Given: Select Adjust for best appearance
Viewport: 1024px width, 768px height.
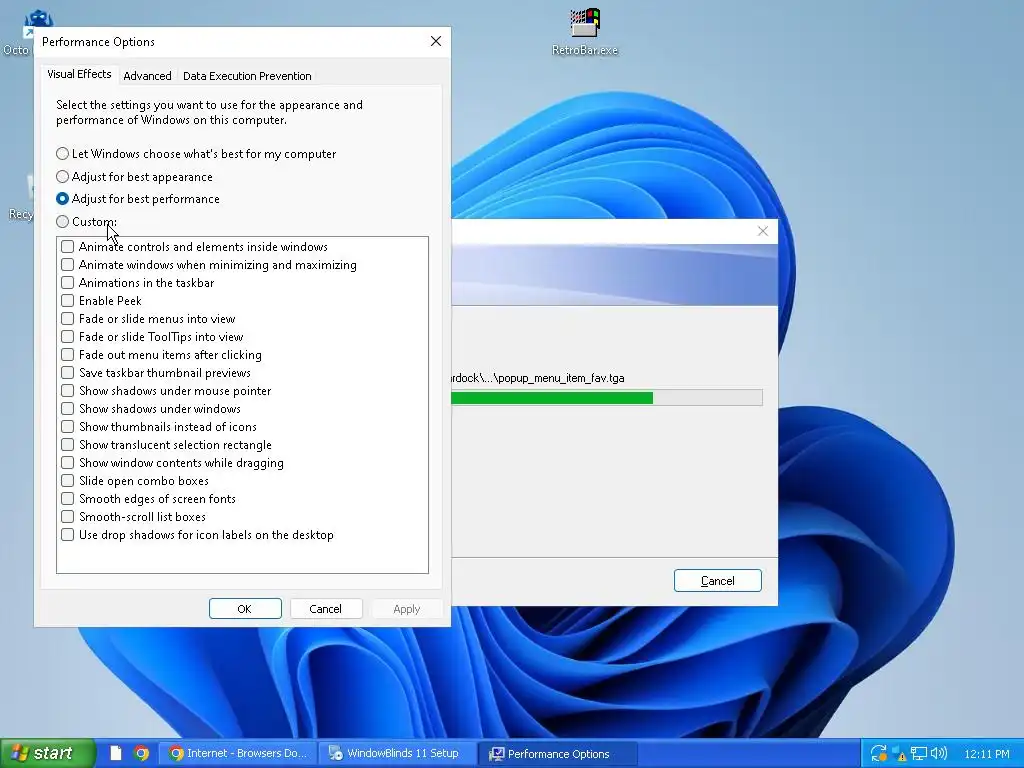Looking at the screenshot, I should tap(134, 176).
